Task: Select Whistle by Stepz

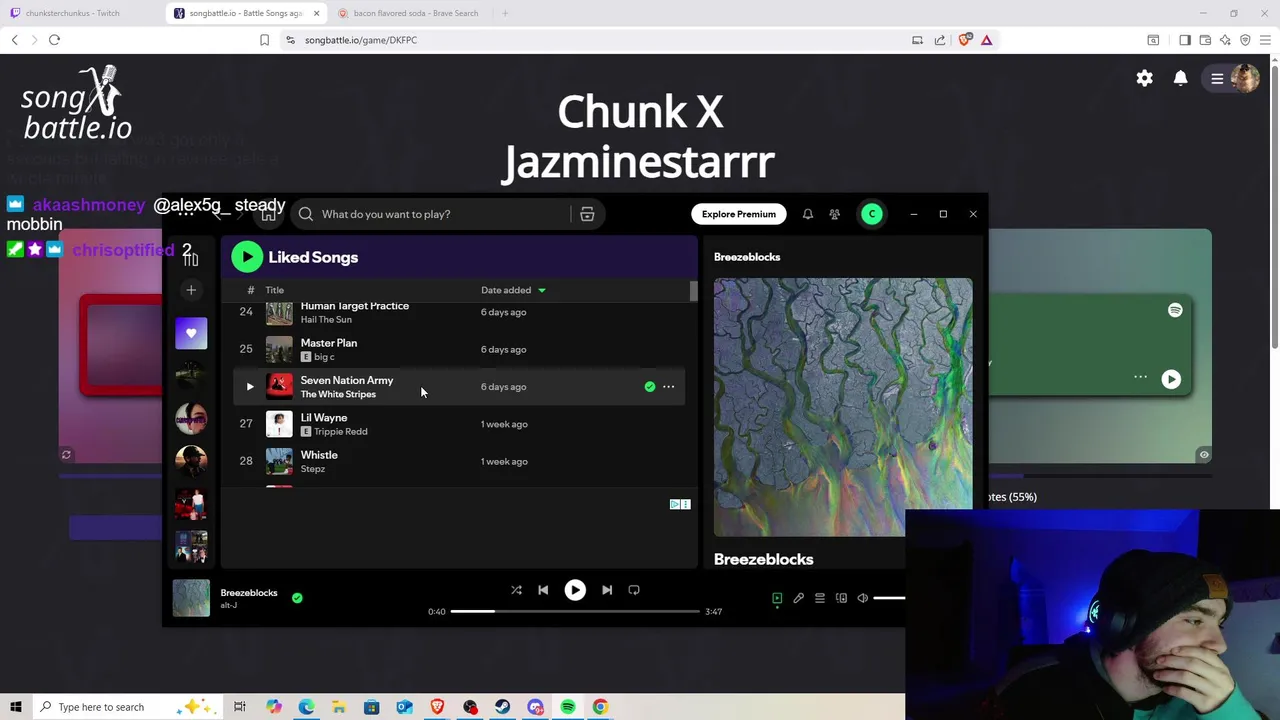Action: (460, 461)
